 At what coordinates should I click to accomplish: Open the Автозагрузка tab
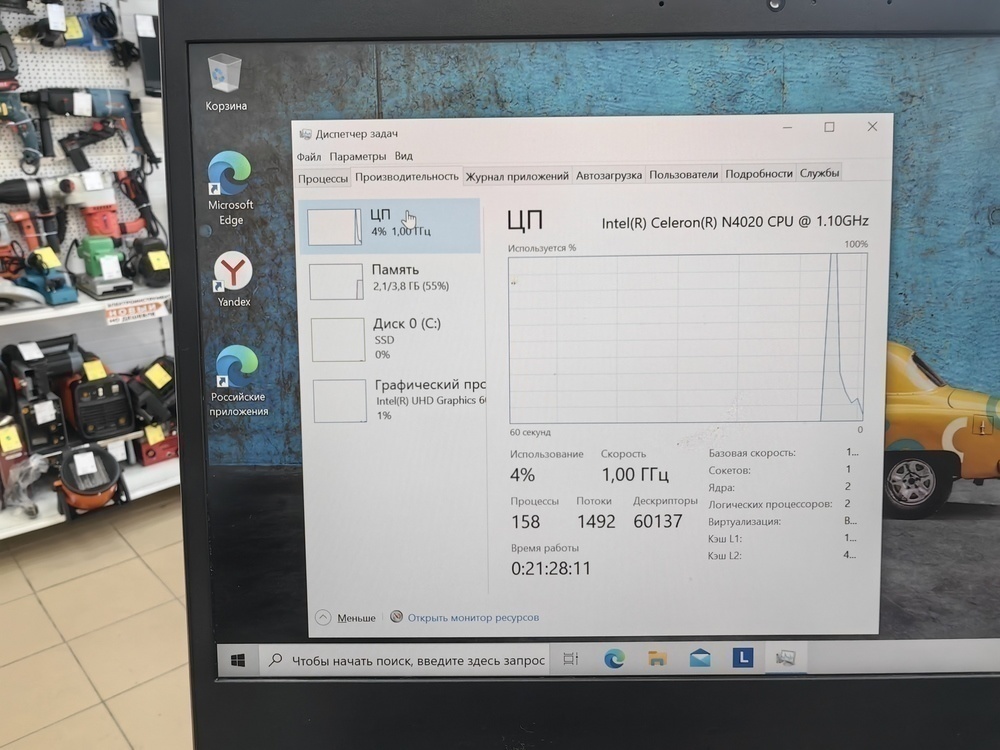(x=607, y=173)
